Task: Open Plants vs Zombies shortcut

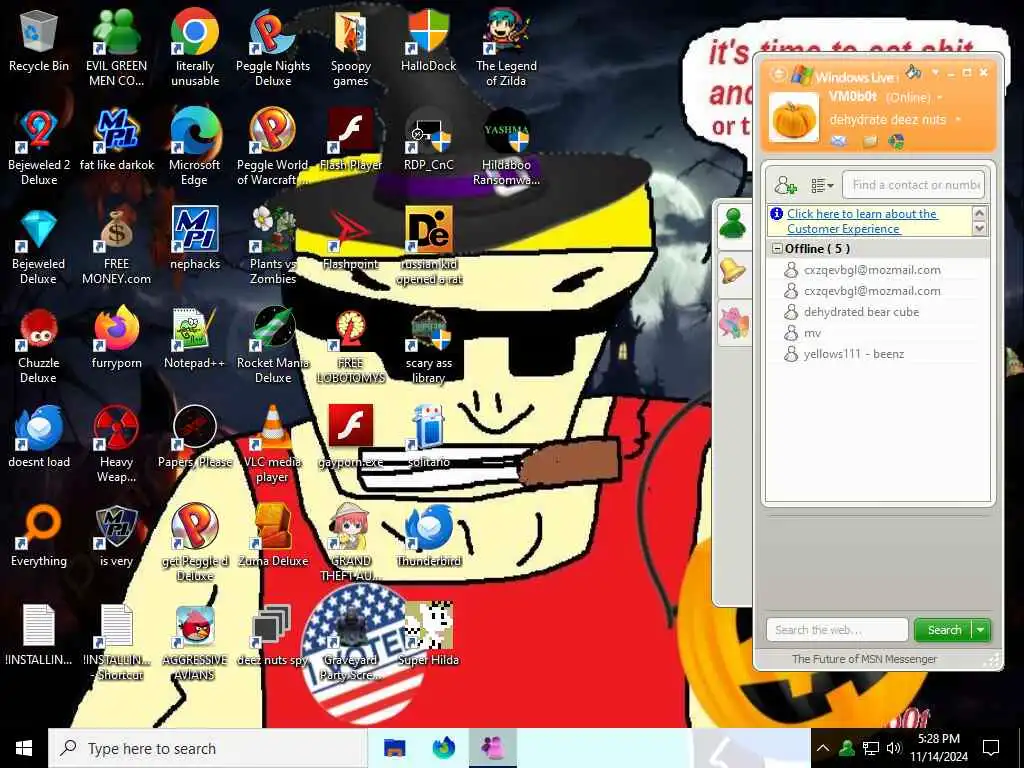Action: [x=273, y=246]
